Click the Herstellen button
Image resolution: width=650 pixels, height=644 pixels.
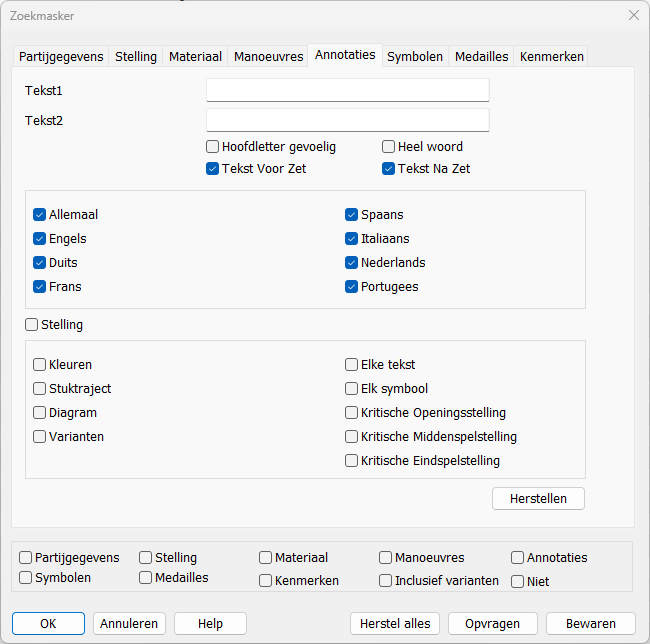click(x=538, y=498)
